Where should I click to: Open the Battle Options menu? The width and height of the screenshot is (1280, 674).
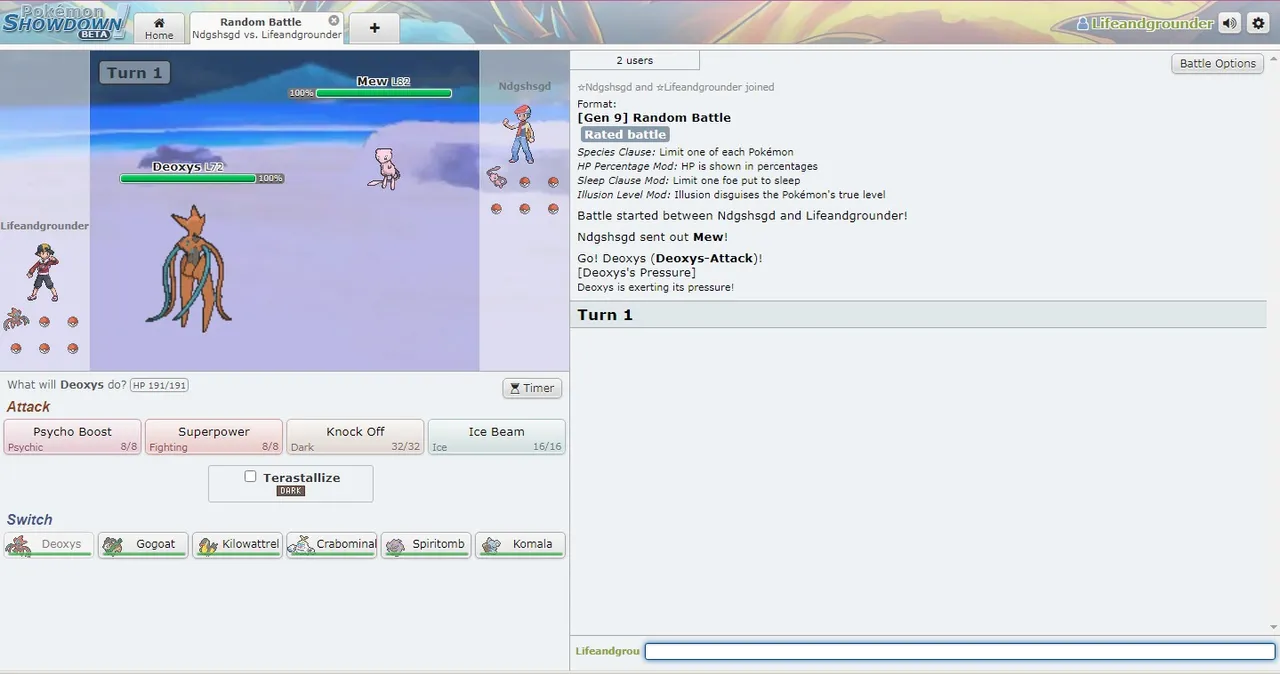pyautogui.click(x=1217, y=63)
